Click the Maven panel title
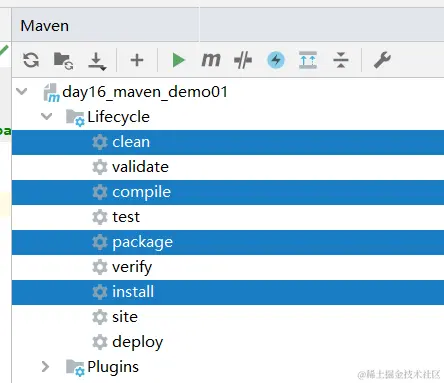 44,26
